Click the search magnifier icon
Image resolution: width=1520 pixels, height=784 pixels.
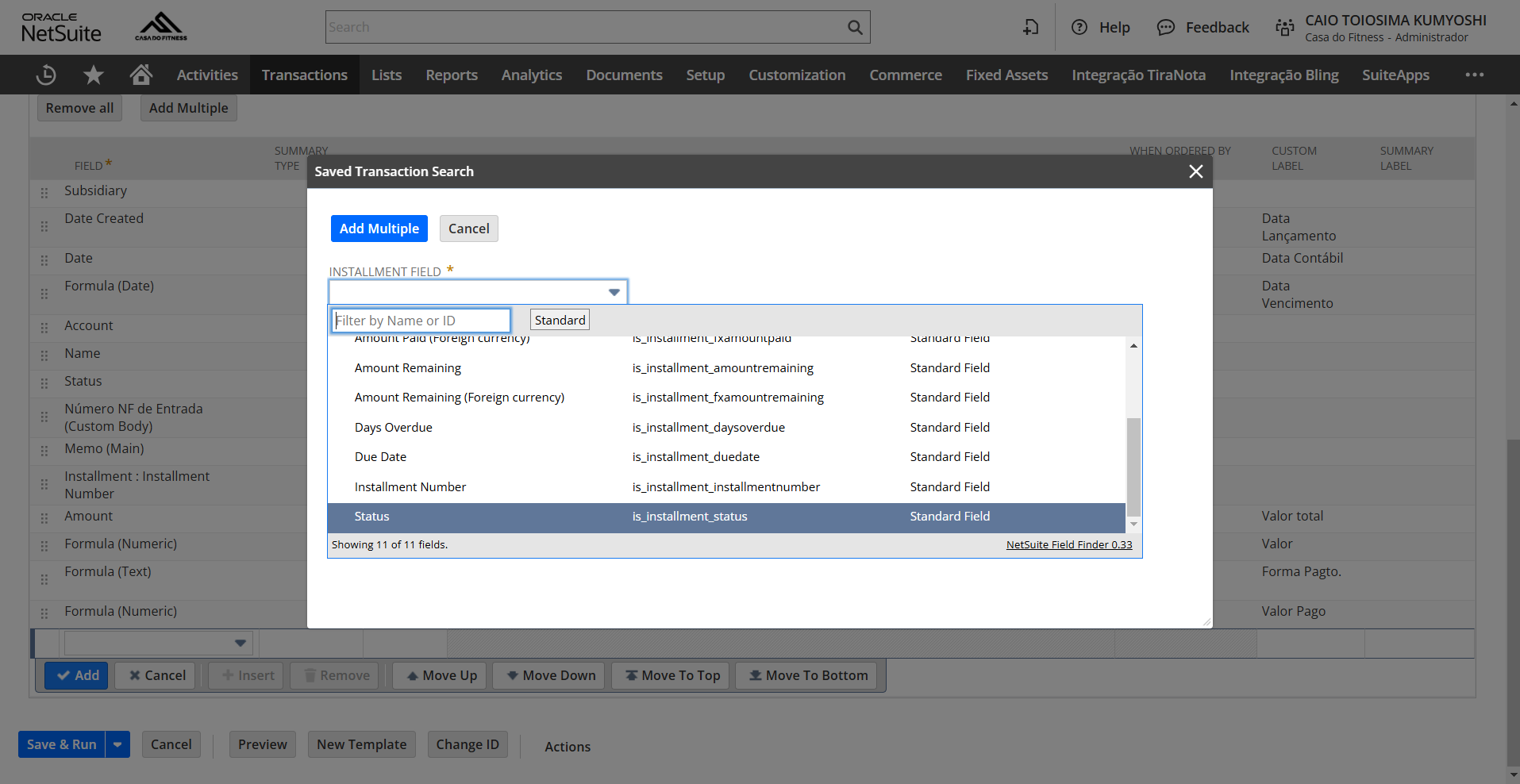(x=855, y=26)
